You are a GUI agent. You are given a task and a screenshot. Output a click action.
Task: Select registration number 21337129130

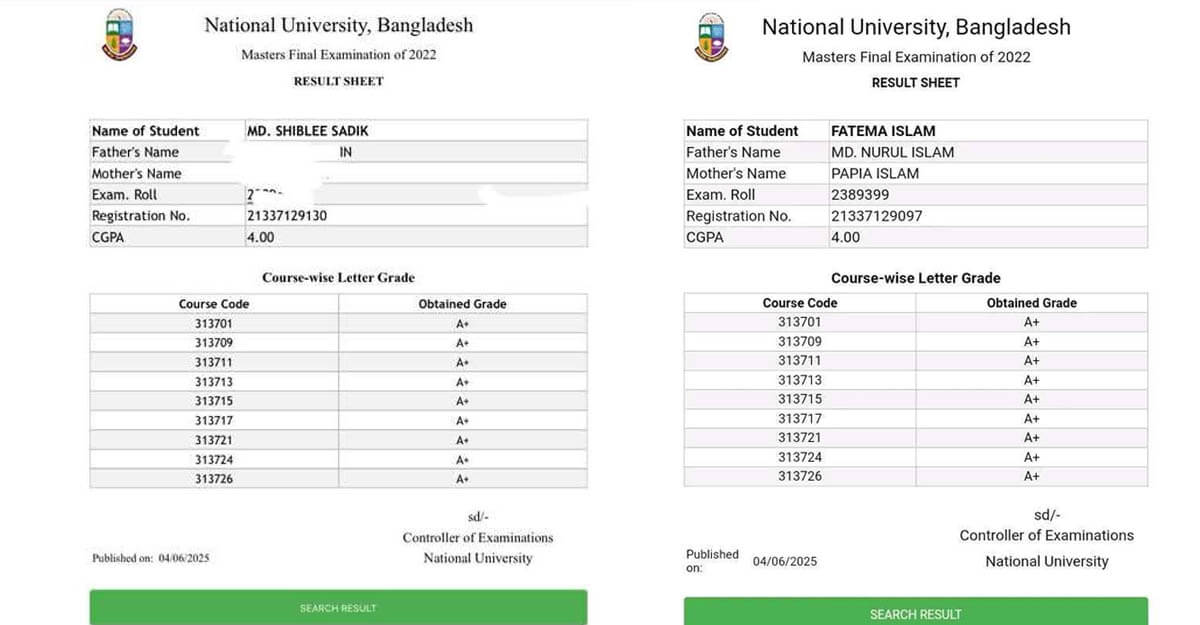287,216
